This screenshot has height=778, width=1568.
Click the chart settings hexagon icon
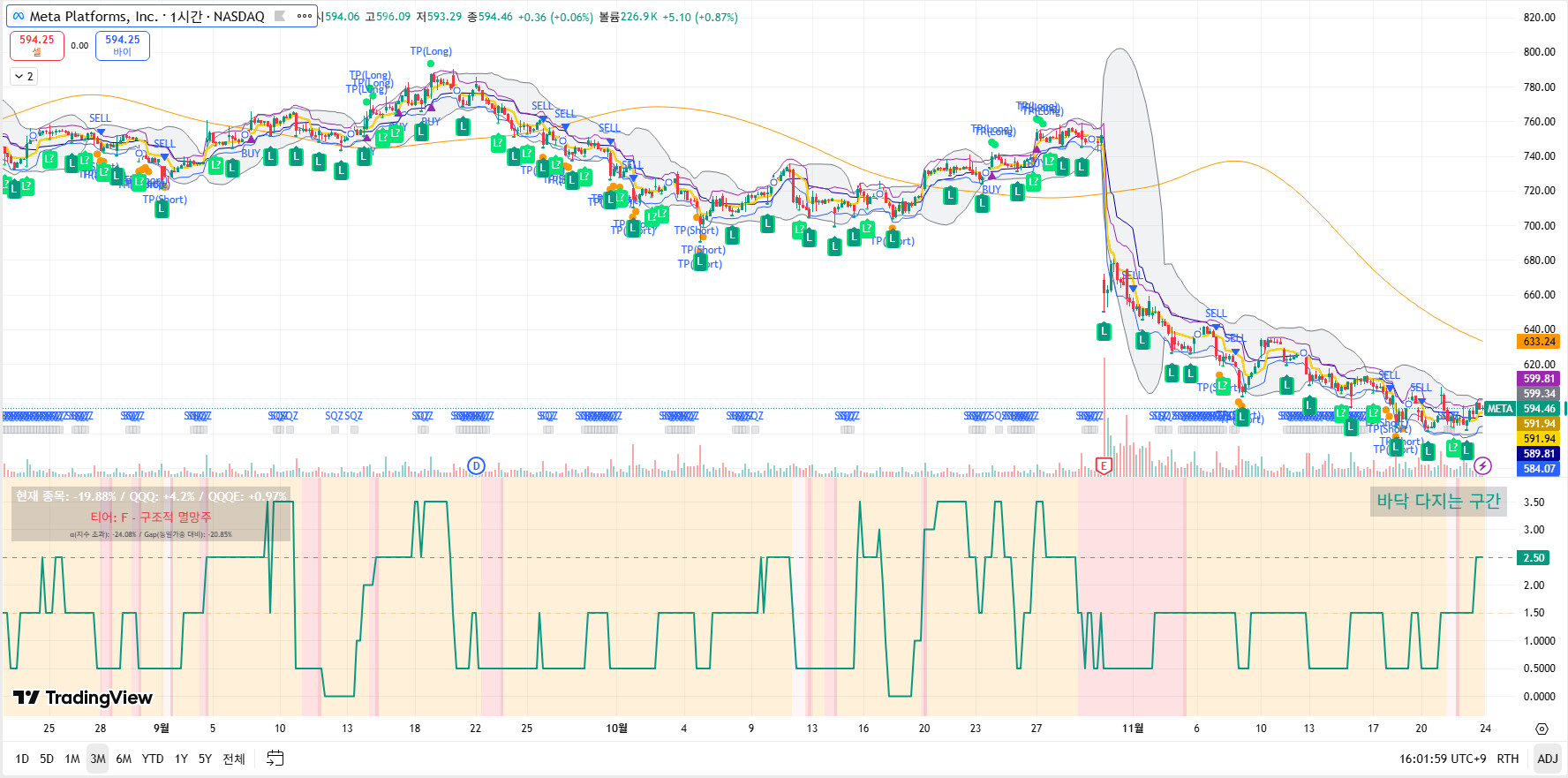[x=1542, y=729]
